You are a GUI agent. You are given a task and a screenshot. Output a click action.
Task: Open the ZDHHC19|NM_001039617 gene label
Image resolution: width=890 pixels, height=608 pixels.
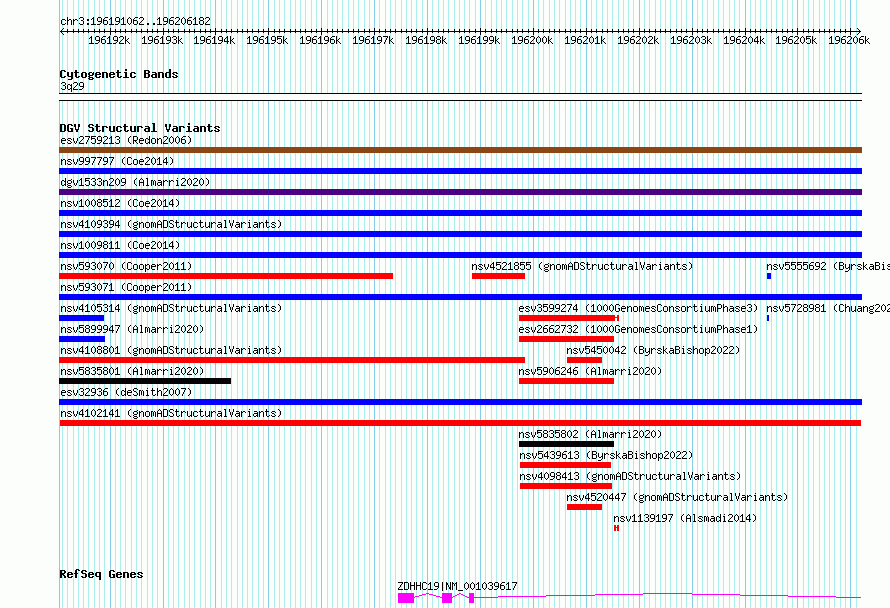[x=457, y=586]
